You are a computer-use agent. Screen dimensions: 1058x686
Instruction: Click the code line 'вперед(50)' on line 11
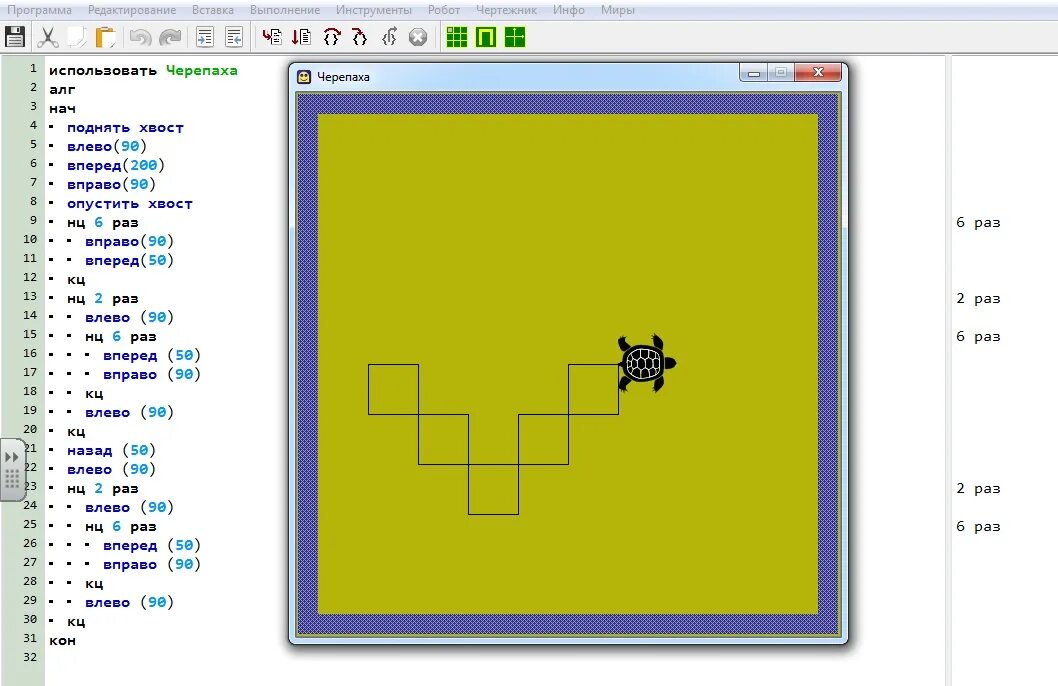(x=129, y=260)
